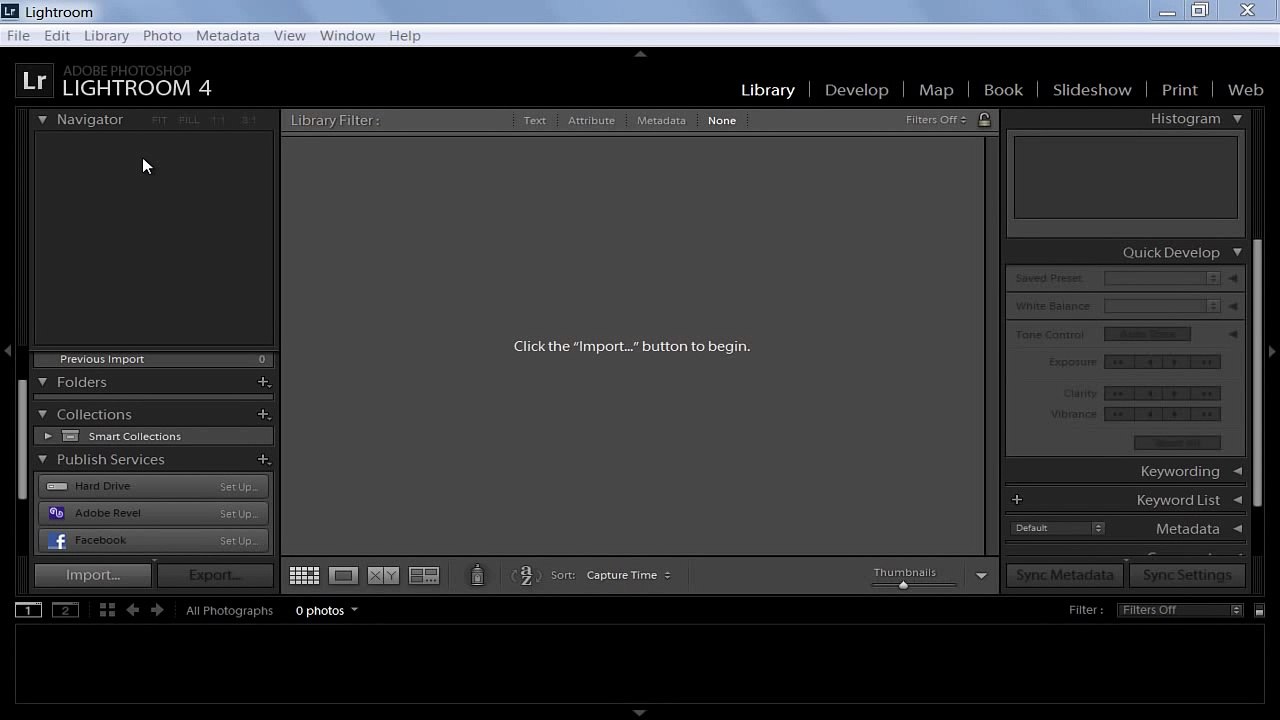Set Navigator zoom to FIT
The height and width of the screenshot is (720, 1280).
159,120
